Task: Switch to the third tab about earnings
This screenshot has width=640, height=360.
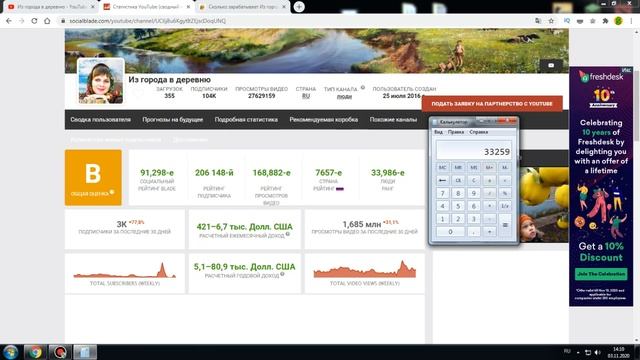Action: pyautogui.click(x=243, y=7)
